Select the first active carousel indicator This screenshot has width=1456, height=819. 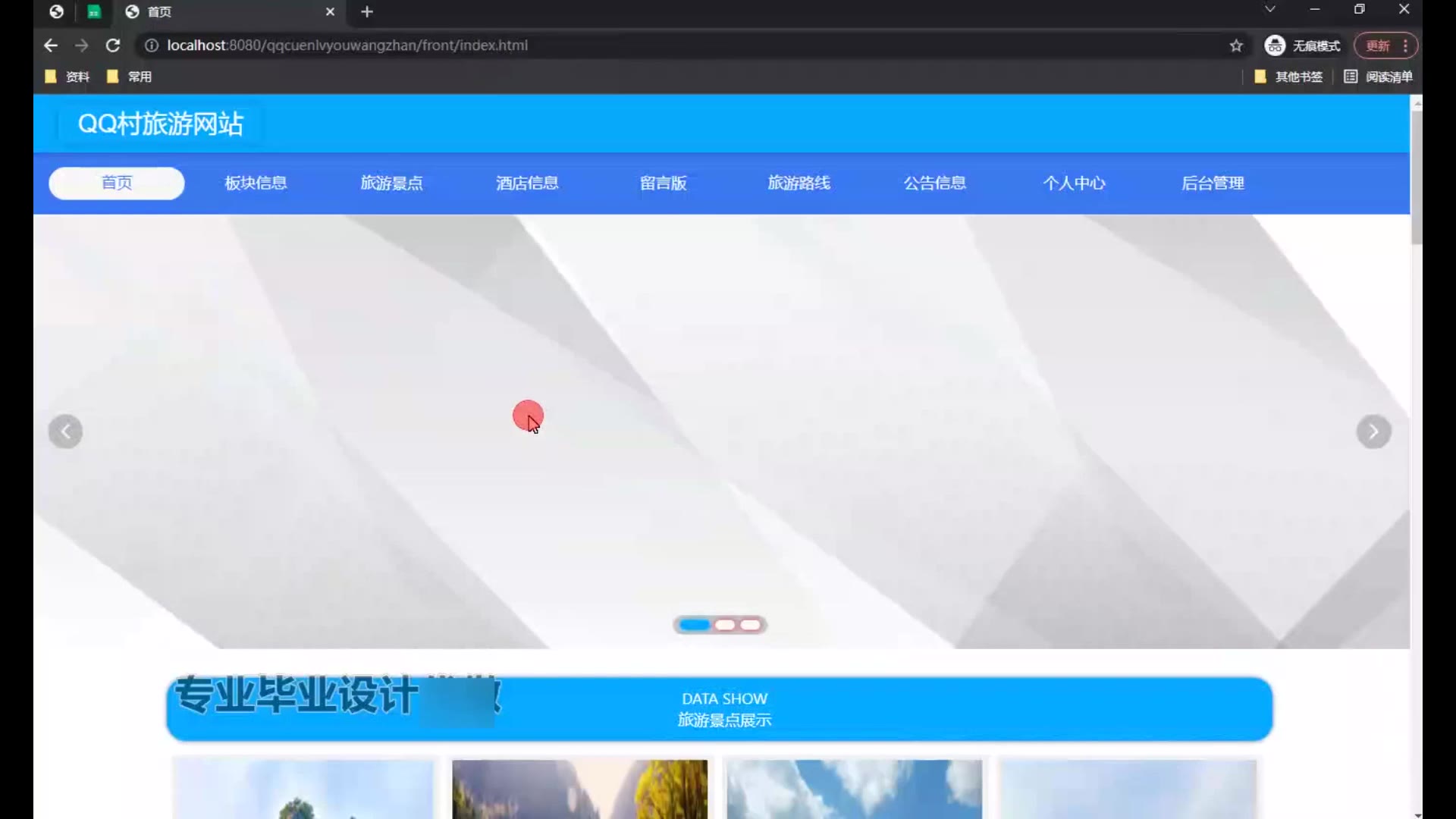coord(694,625)
